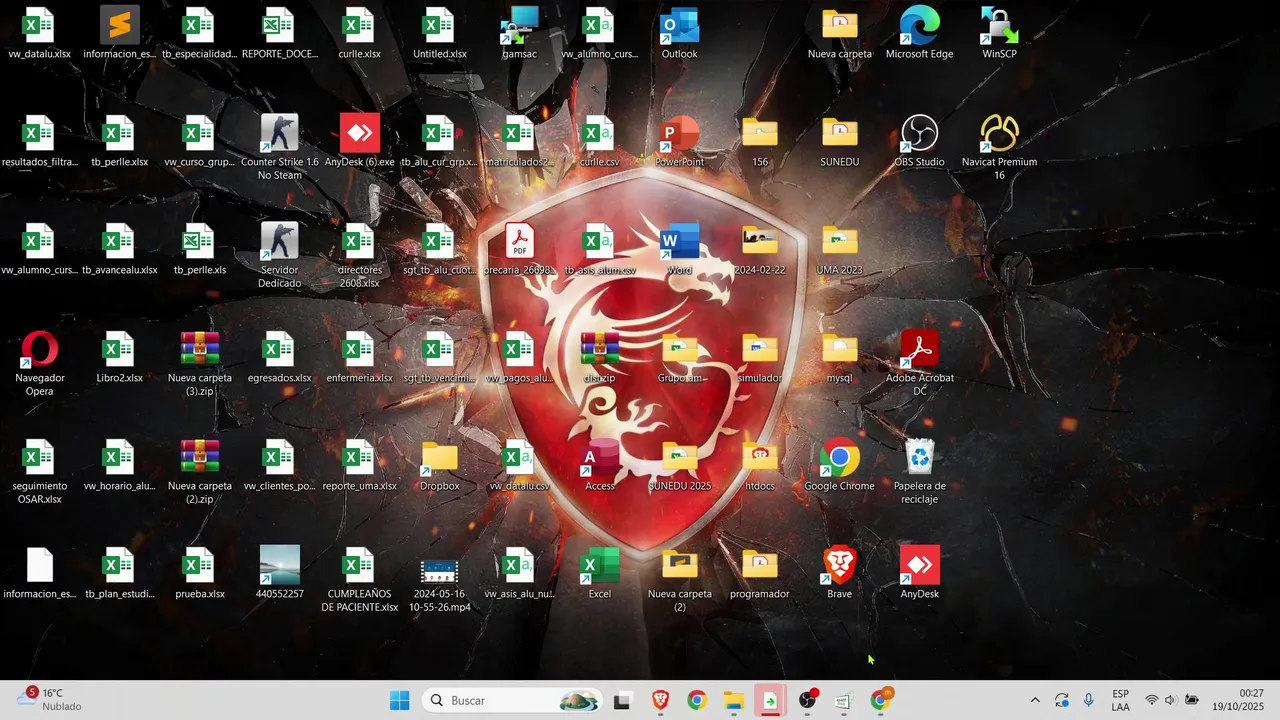
Task: Select Untitled.xlsx file
Action: tap(439, 33)
